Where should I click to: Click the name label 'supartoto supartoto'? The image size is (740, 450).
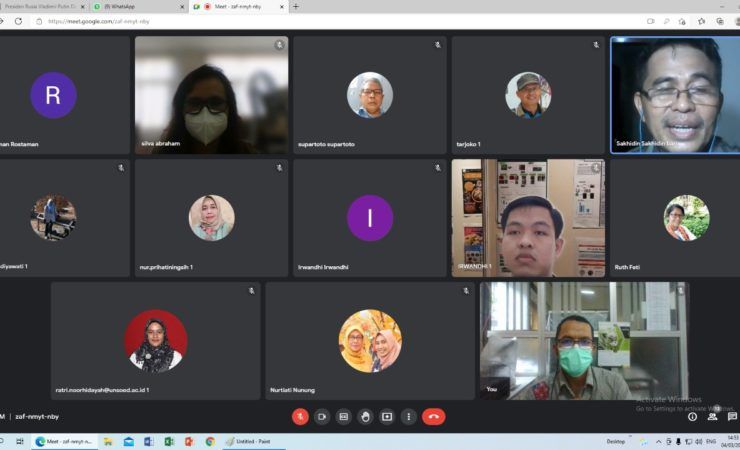326,144
